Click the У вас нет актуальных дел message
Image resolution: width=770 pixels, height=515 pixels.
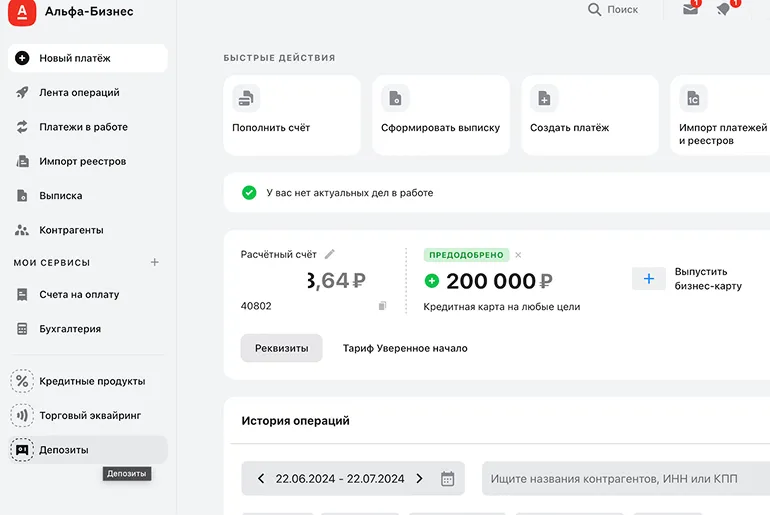[350, 193]
